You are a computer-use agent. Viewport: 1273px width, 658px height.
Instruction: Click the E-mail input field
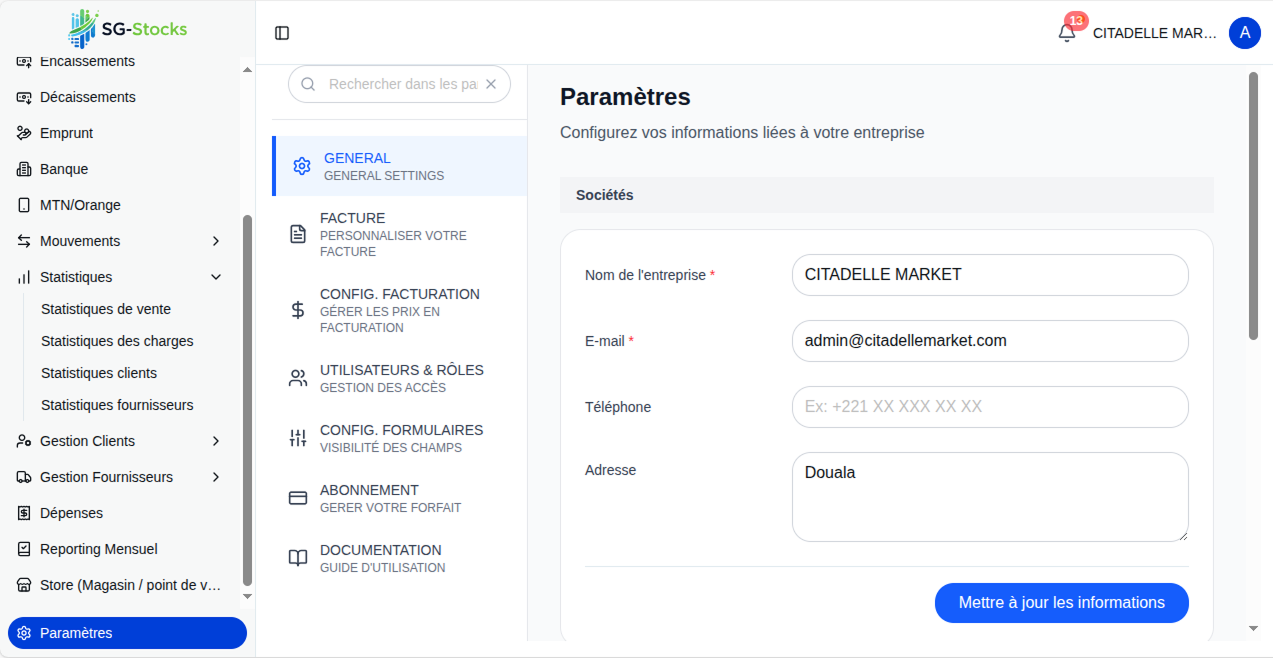click(x=990, y=341)
